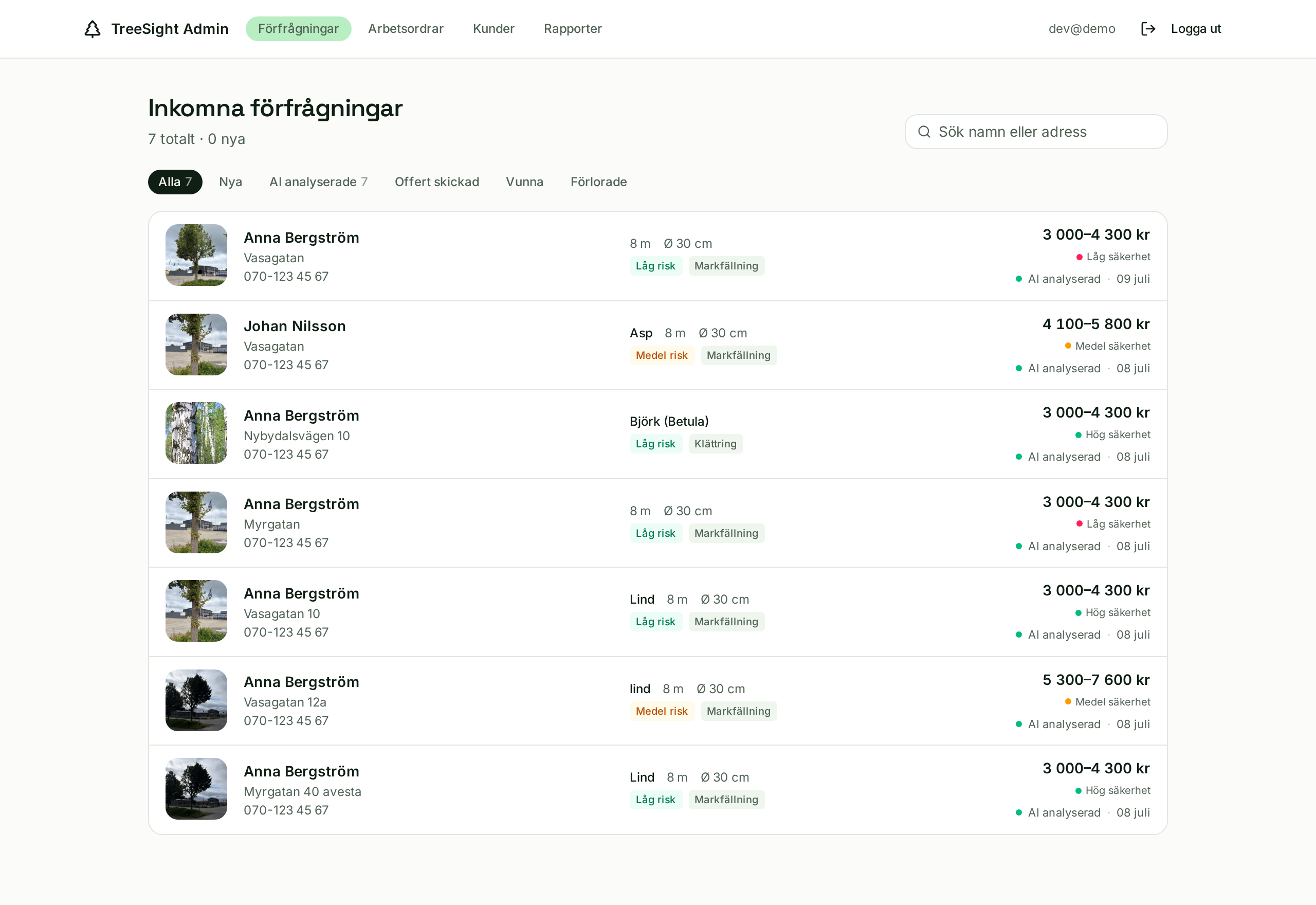The image size is (1316, 905).
Task: Click the Nybydalsvägen 10 address
Action: [297, 436]
